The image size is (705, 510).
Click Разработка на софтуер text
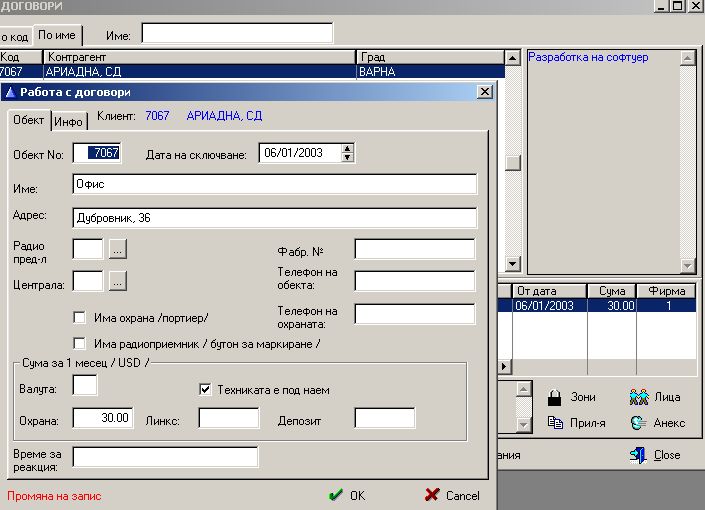[588, 58]
